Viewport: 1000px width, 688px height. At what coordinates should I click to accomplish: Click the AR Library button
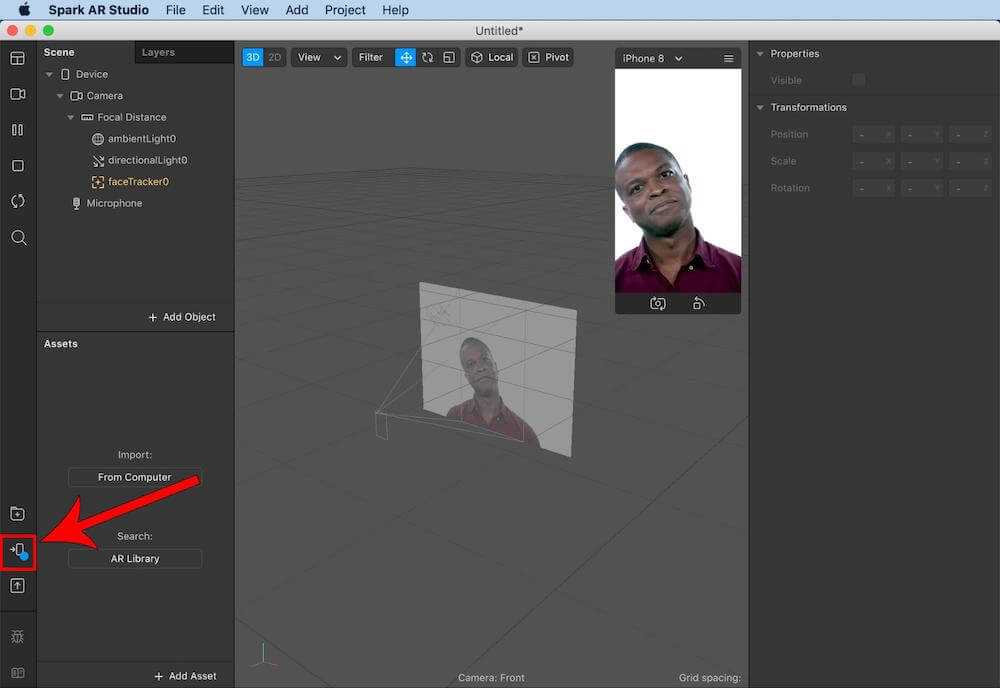pos(135,558)
